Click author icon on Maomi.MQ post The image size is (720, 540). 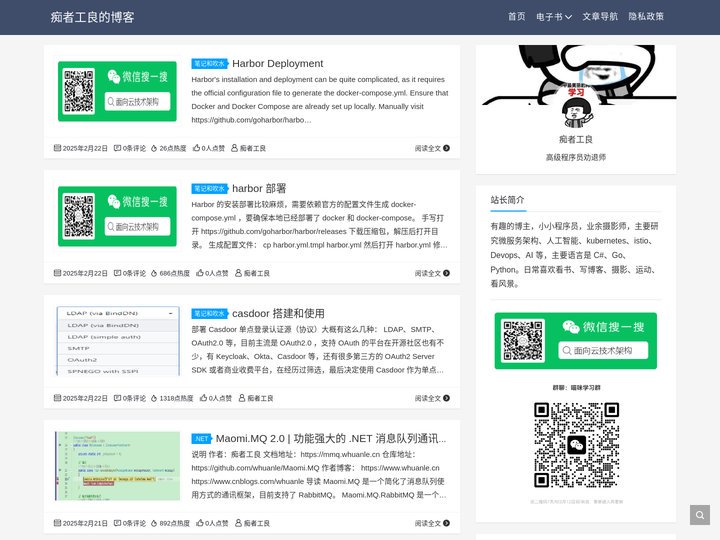[x=238, y=523]
